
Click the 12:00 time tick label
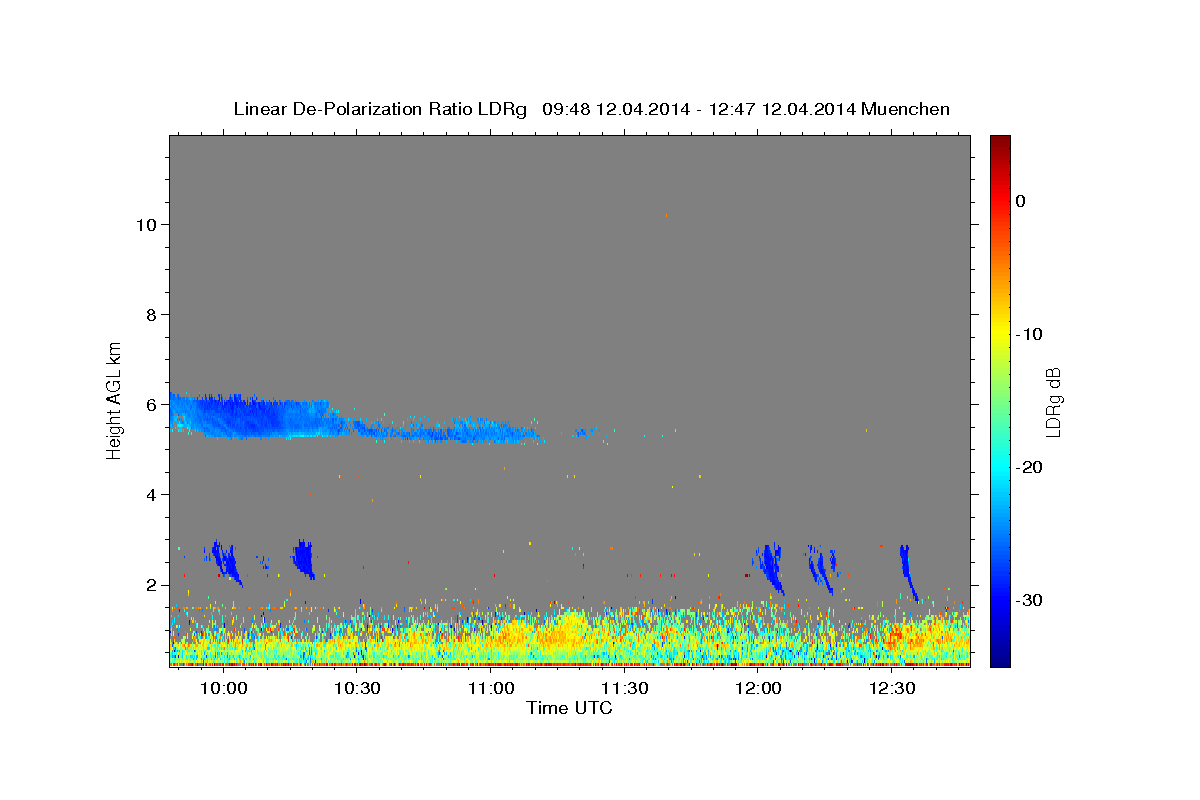(x=759, y=688)
